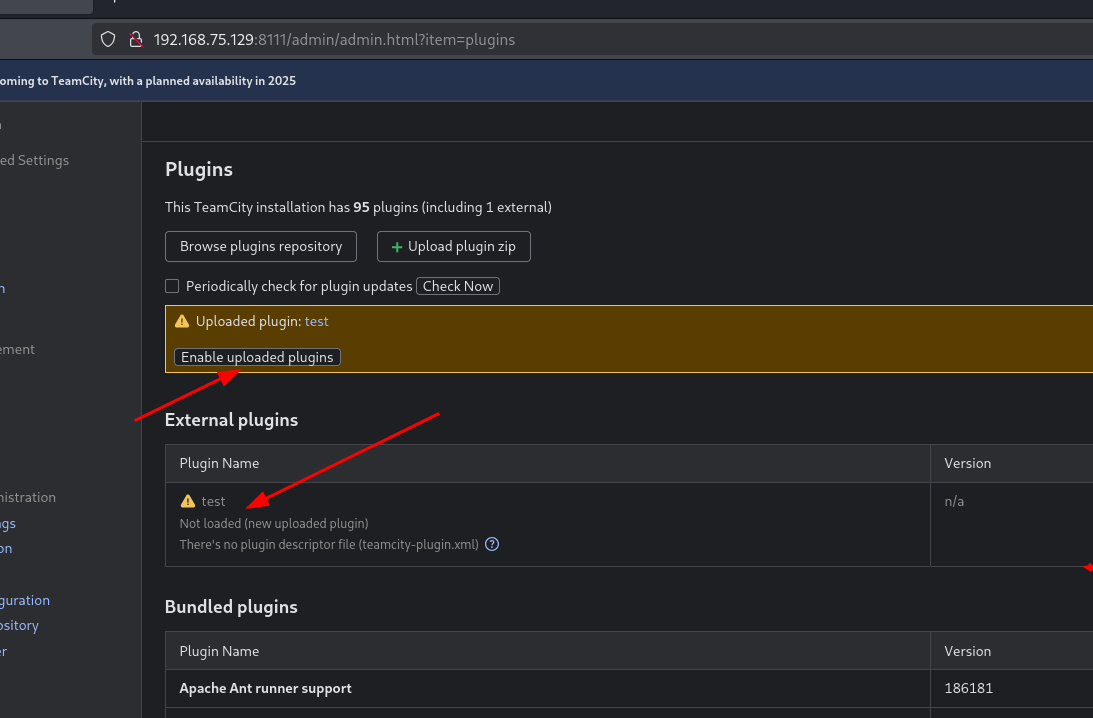
Task: Open the test link in Uploaded plugin banner
Action: (316, 321)
